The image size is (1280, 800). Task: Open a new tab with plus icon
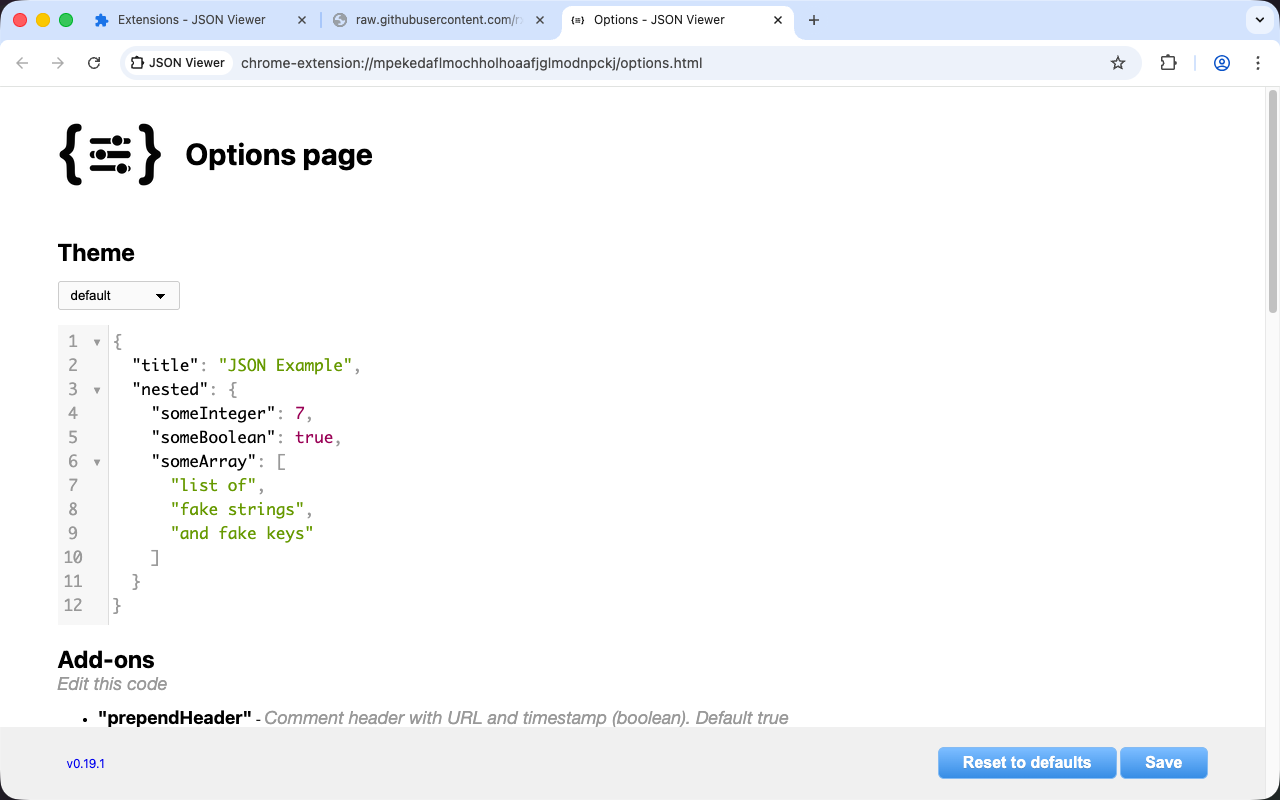click(814, 20)
